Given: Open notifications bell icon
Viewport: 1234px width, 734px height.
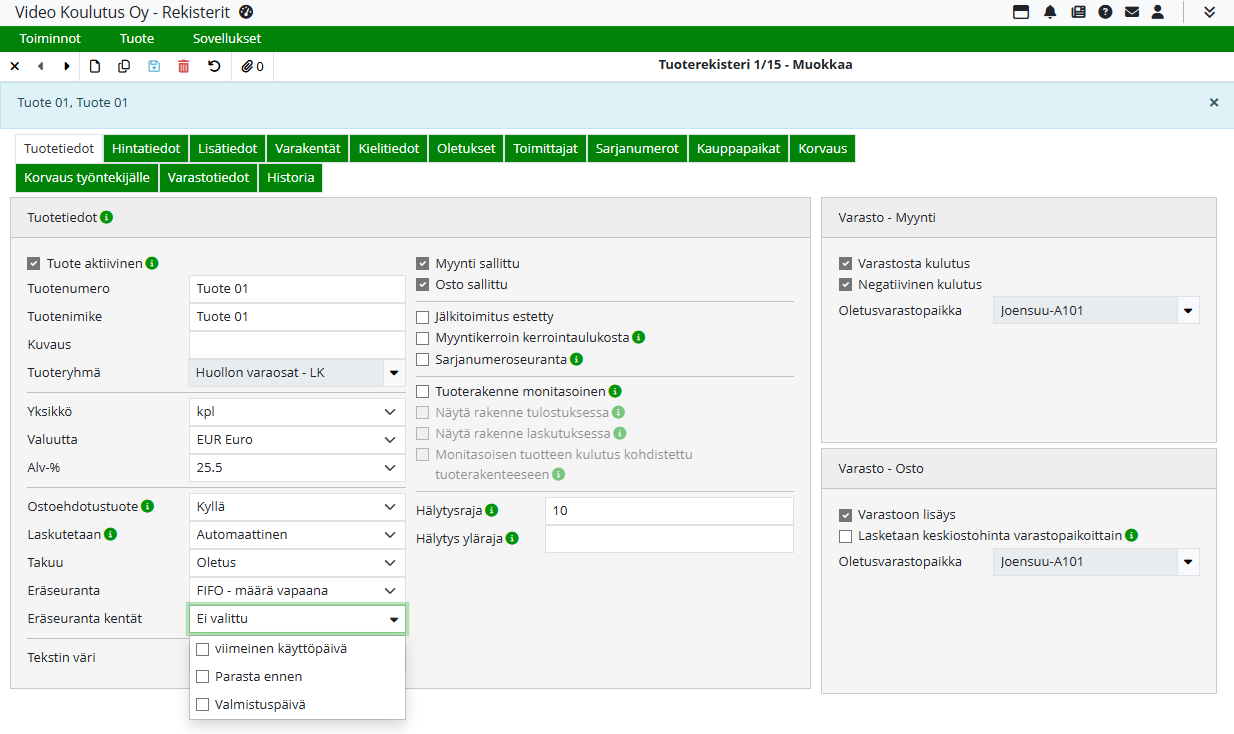Looking at the screenshot, I should coord(1050,12).
